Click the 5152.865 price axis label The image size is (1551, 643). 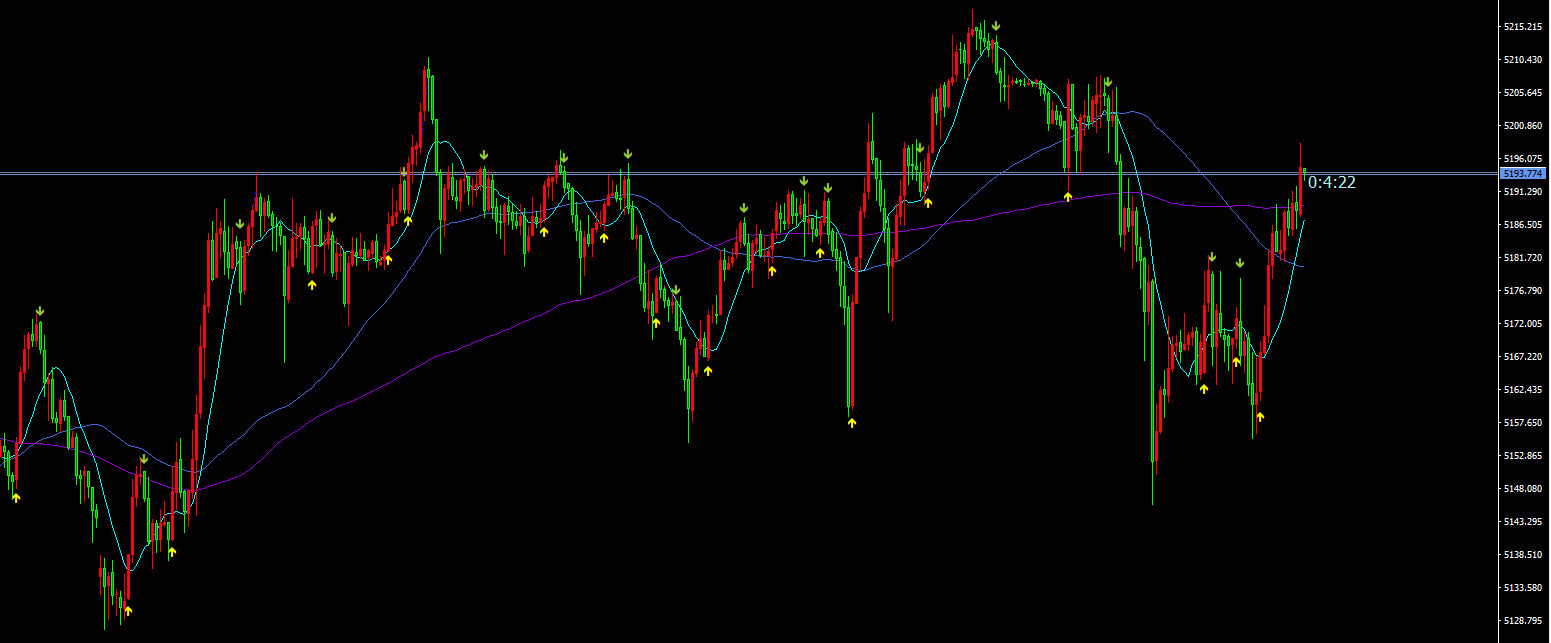[x=1522, y=456]
